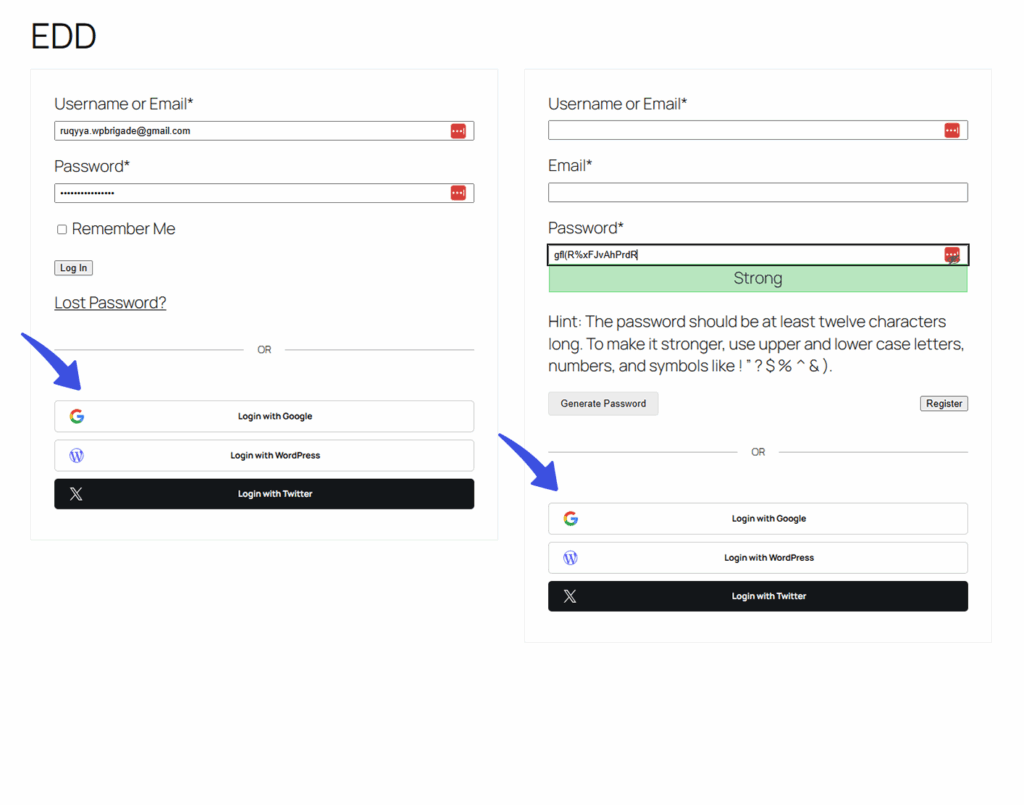1024x805 pixels.
Task: Click the Log In button
Action: [73, 268]
